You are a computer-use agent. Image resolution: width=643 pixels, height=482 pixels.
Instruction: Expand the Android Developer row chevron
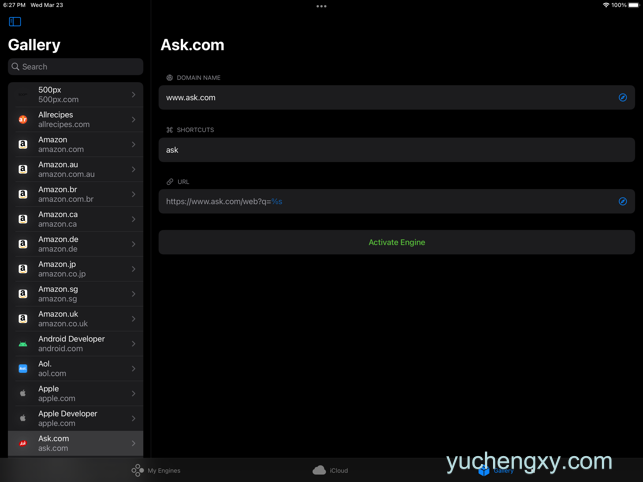[x=134, y=343]
